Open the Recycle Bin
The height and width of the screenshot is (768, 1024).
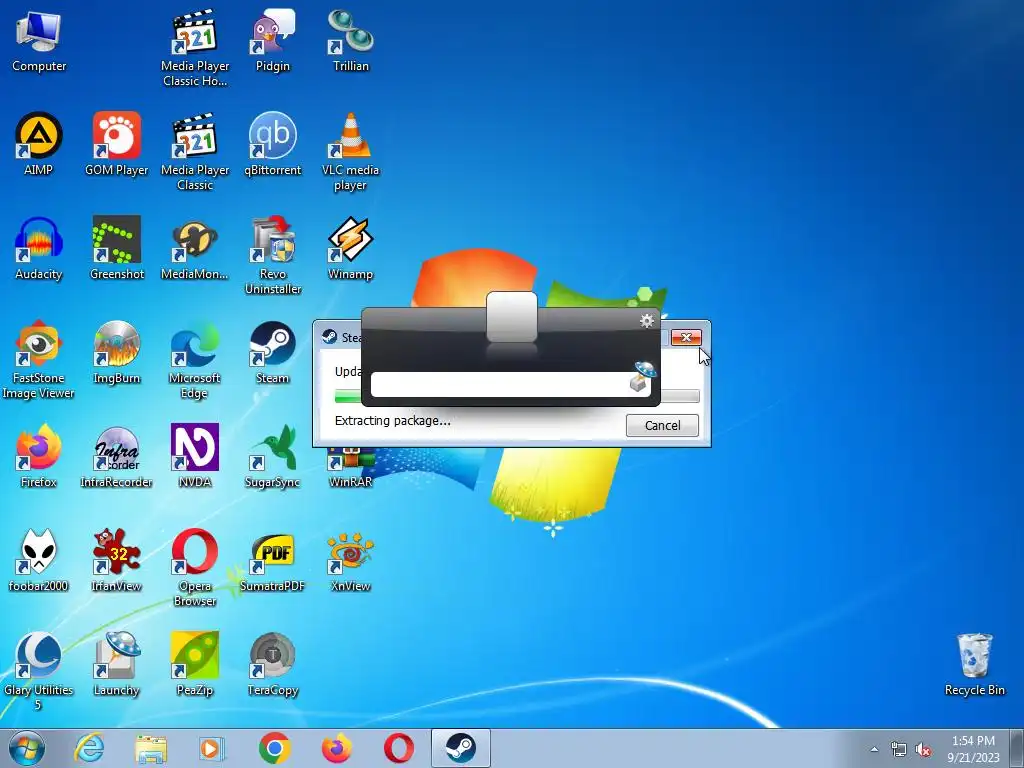click(974, 664)
